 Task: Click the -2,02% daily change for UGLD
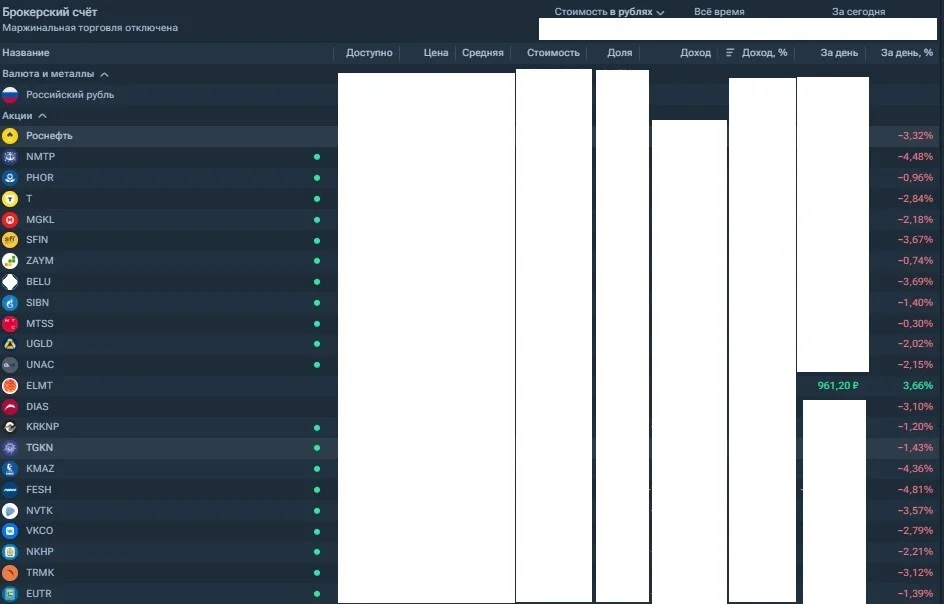click(915, 344)
